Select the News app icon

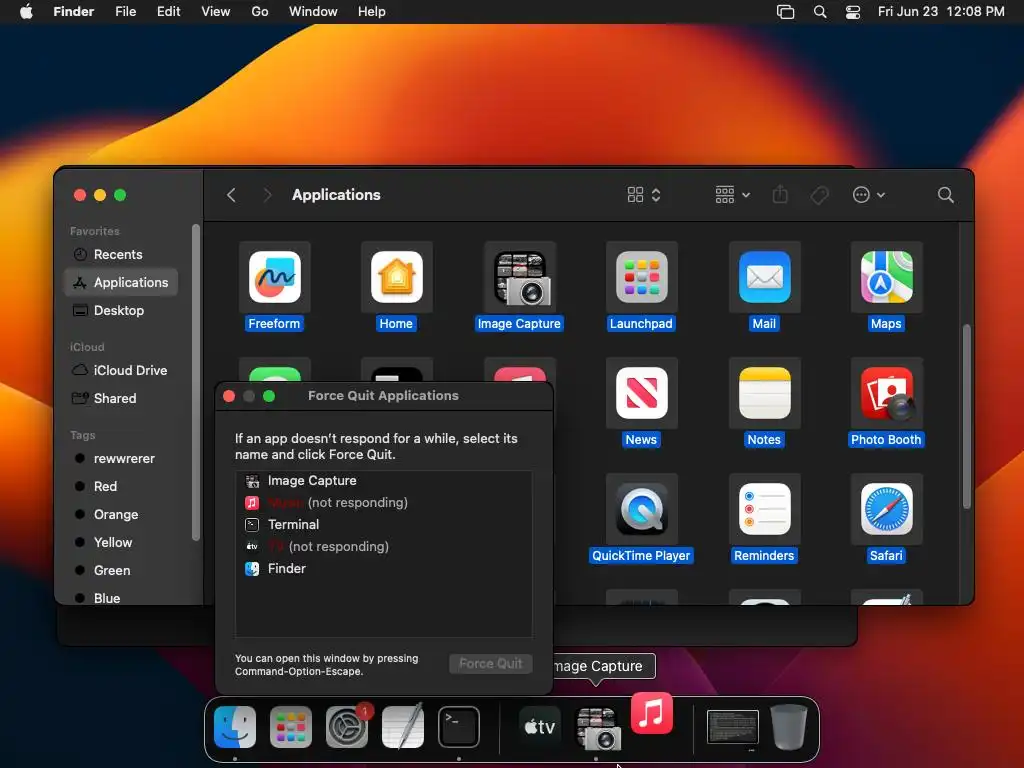click(x=641, y=392)
